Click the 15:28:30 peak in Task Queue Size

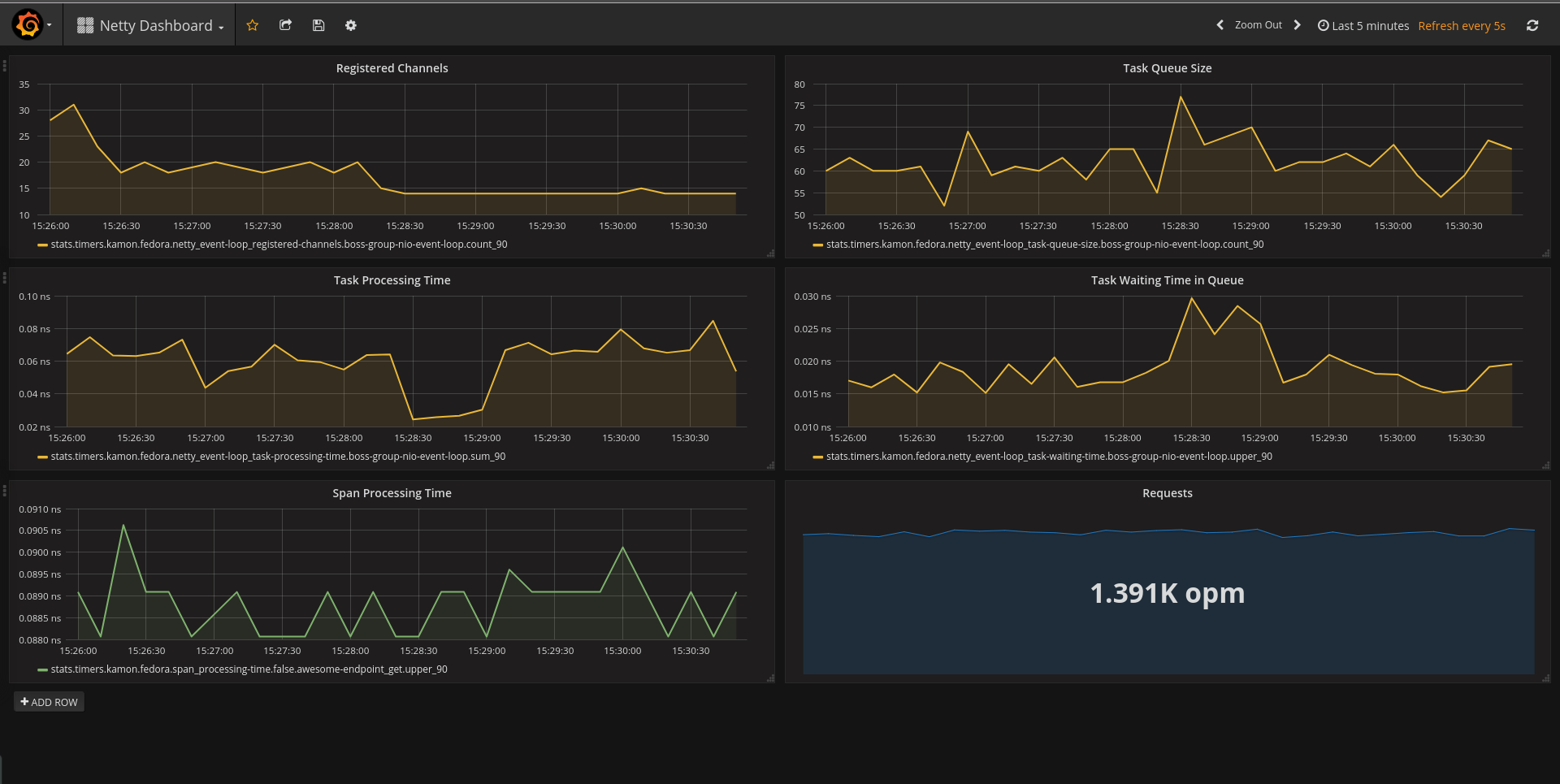tap(1181, 97)
